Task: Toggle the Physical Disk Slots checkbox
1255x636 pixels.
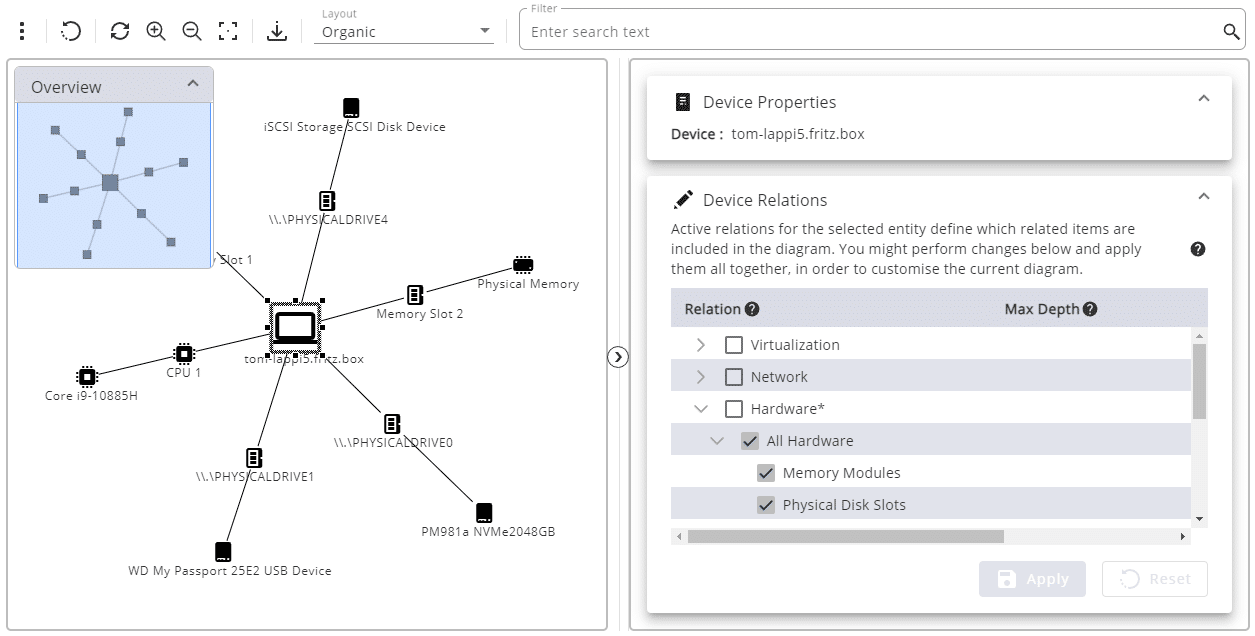Action: click(x=766, y=505)
